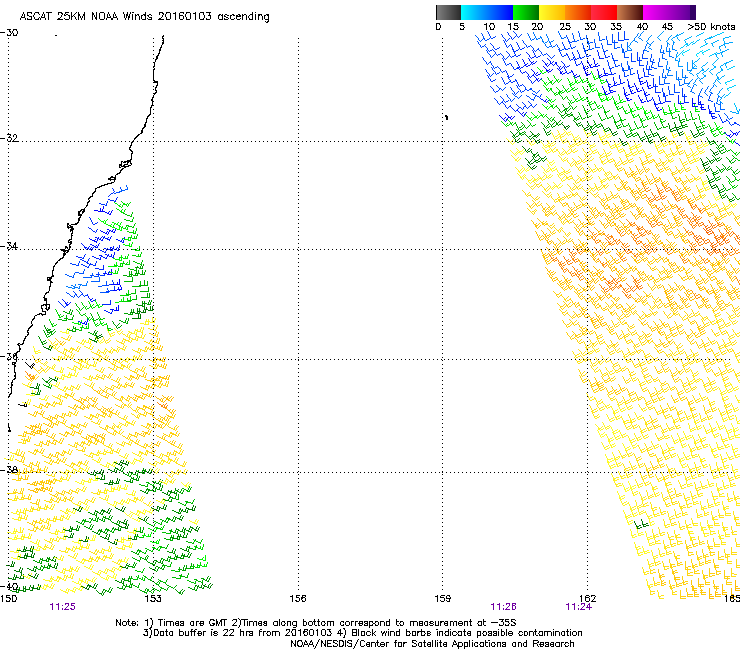The width and height of the screenshot is (740, 650).
Task: Click the purple '11:24' pass time
Action: point(579,607)
